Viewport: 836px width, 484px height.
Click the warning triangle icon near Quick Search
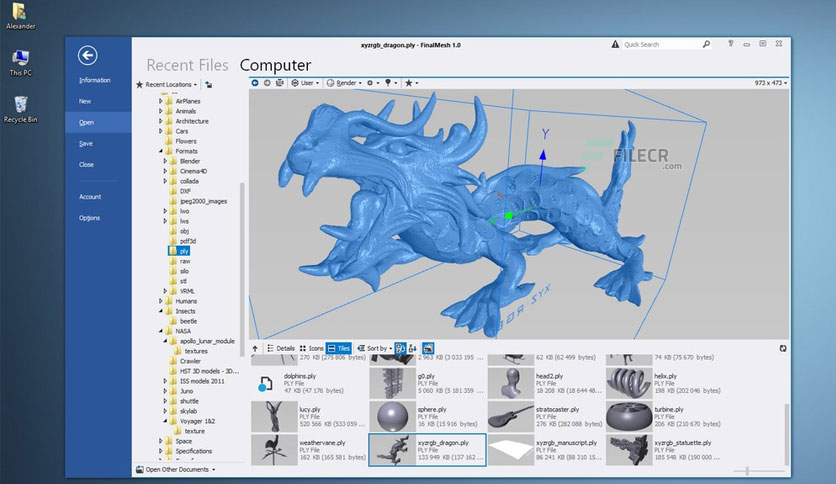[615, 45]
